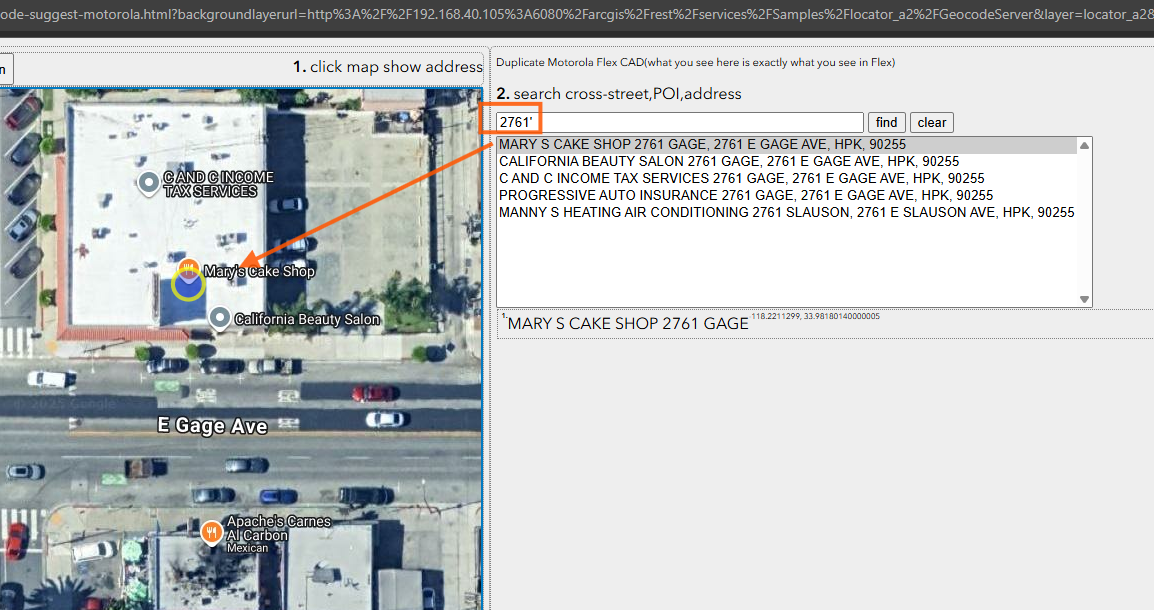Choose MANNY S HEATING AIR CONDITIONING entry

pyautogui.click(x=786, y=213)
